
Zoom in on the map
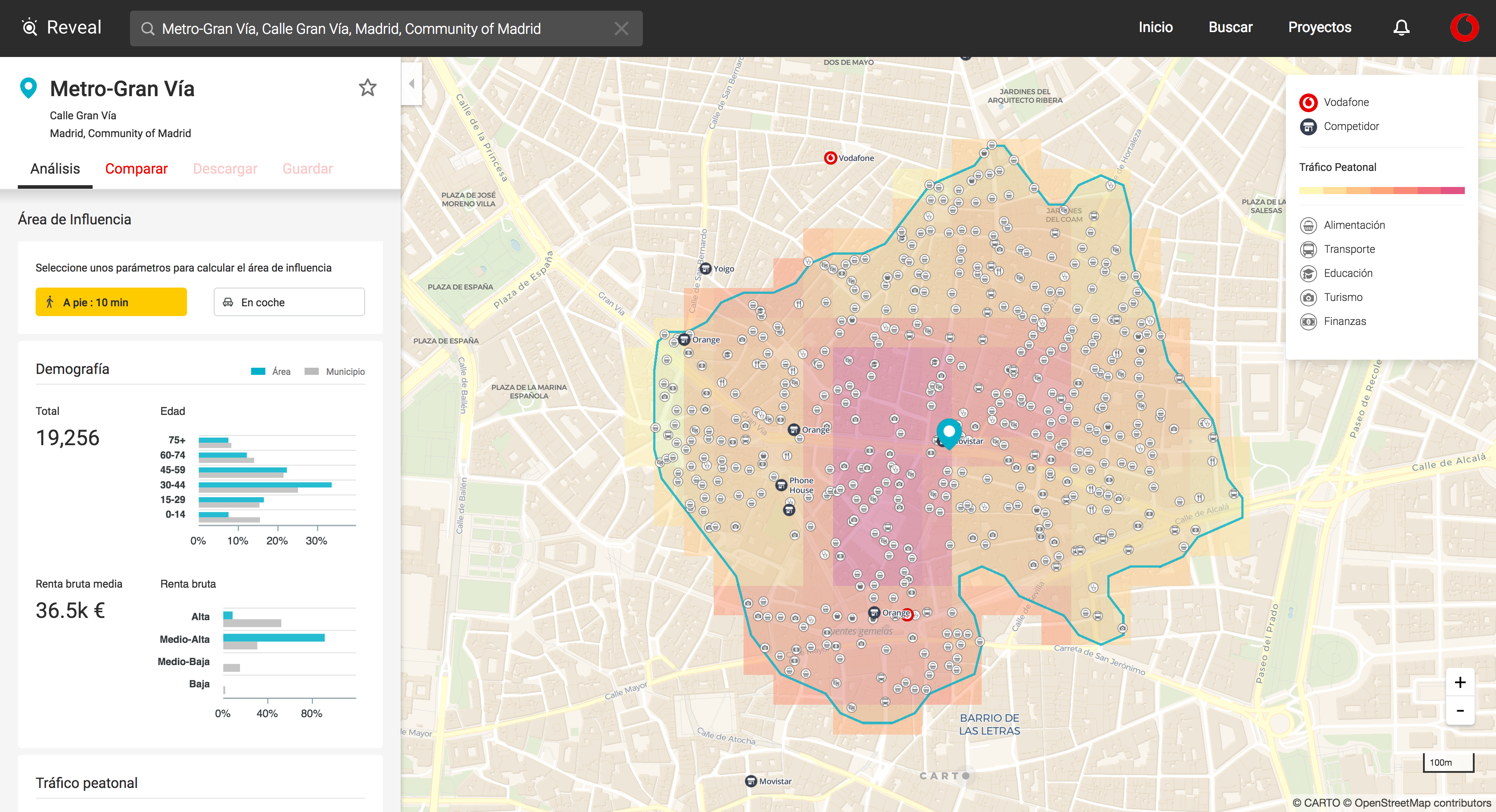(1460, 682)
